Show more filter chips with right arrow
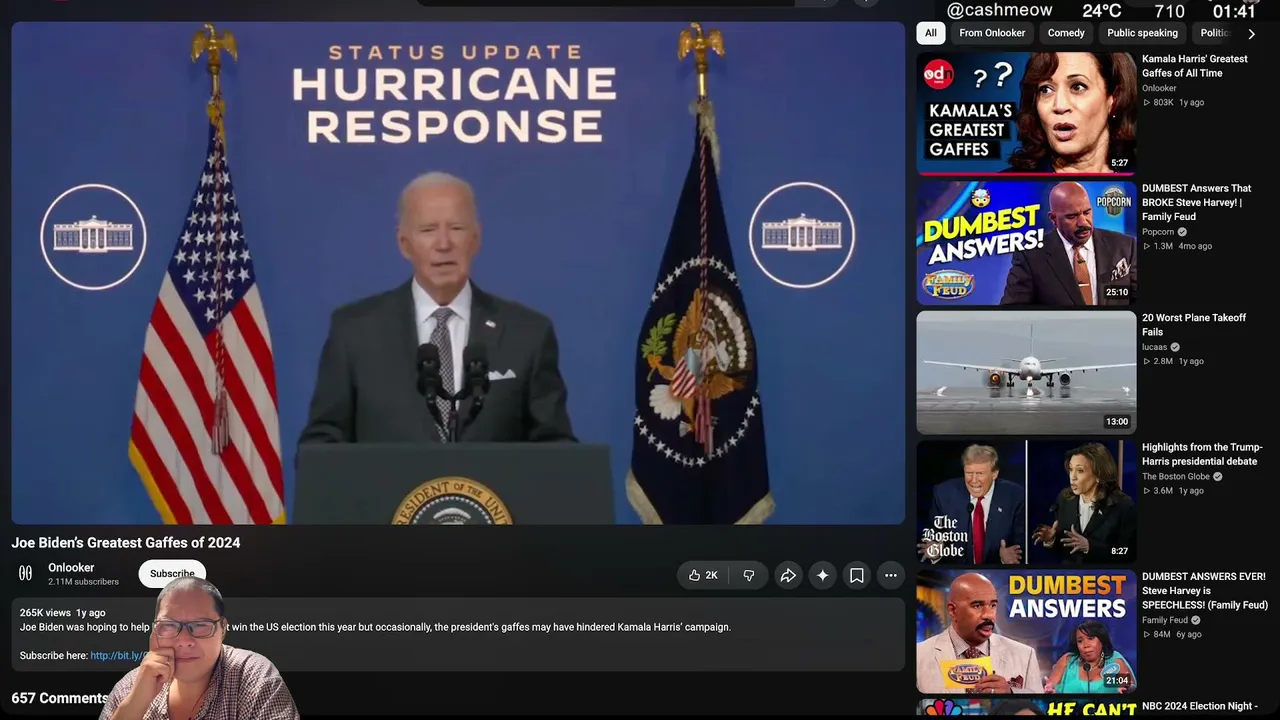The image size is (1280, 720). 1251,33
